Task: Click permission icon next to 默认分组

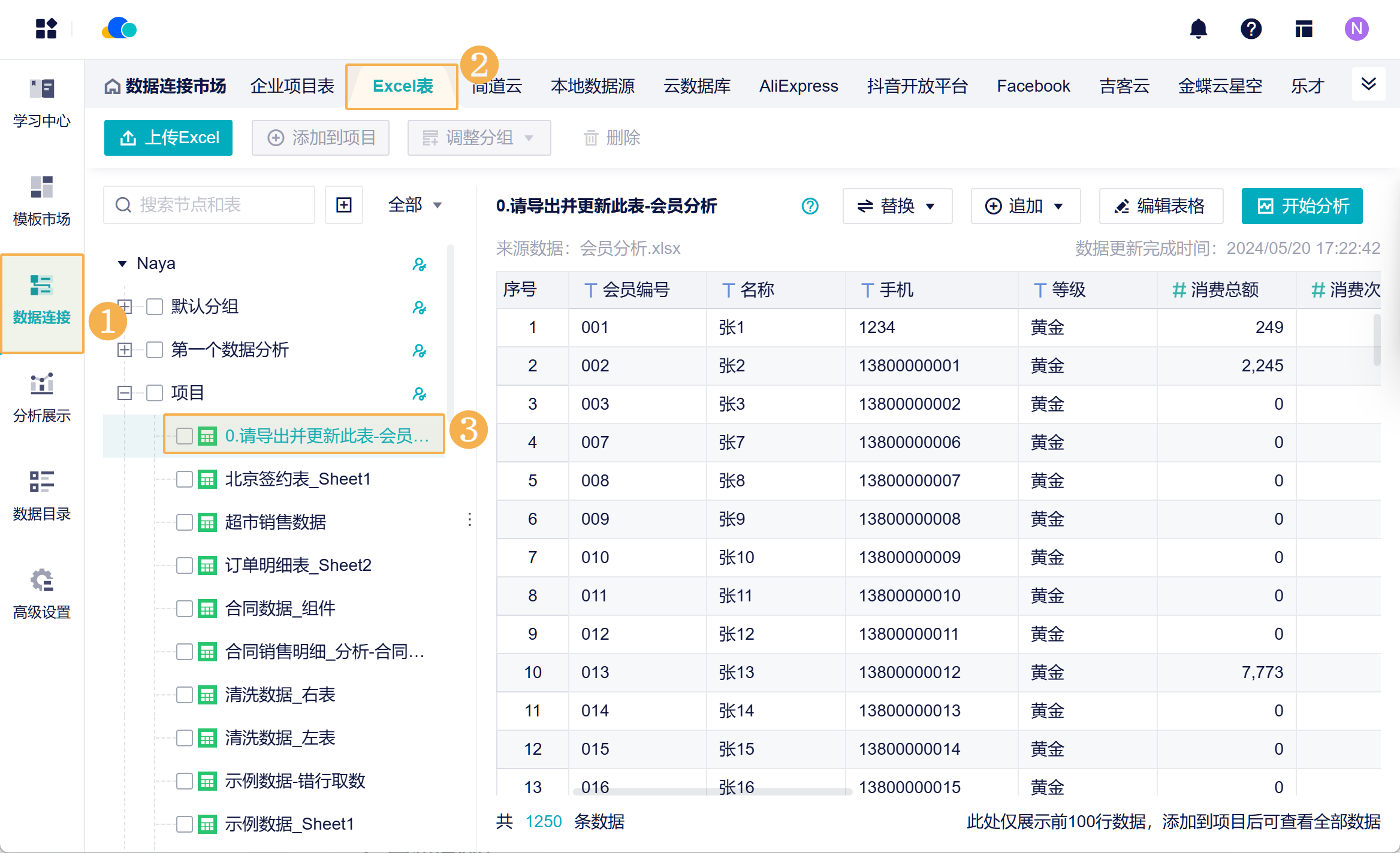Action: (419, 307)
